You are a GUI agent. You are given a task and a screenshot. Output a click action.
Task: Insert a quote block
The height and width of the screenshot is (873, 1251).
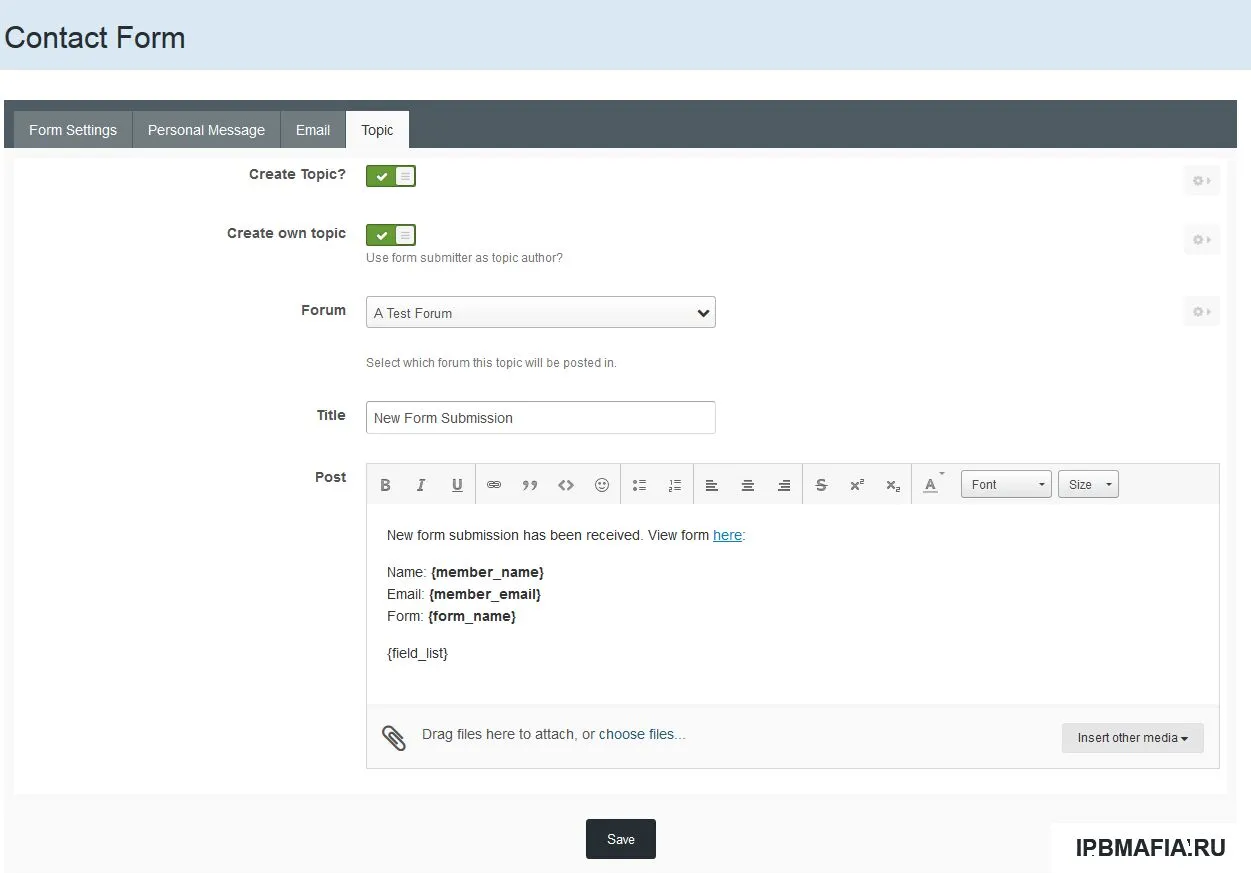click(530, 485)
